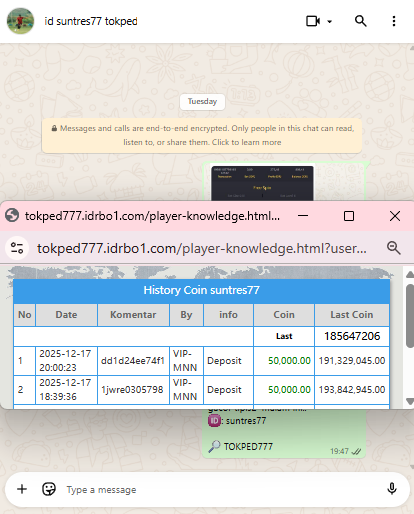Click the popup scrollbar up arrow
Screen dimensions: 414x514
[410, 275]
